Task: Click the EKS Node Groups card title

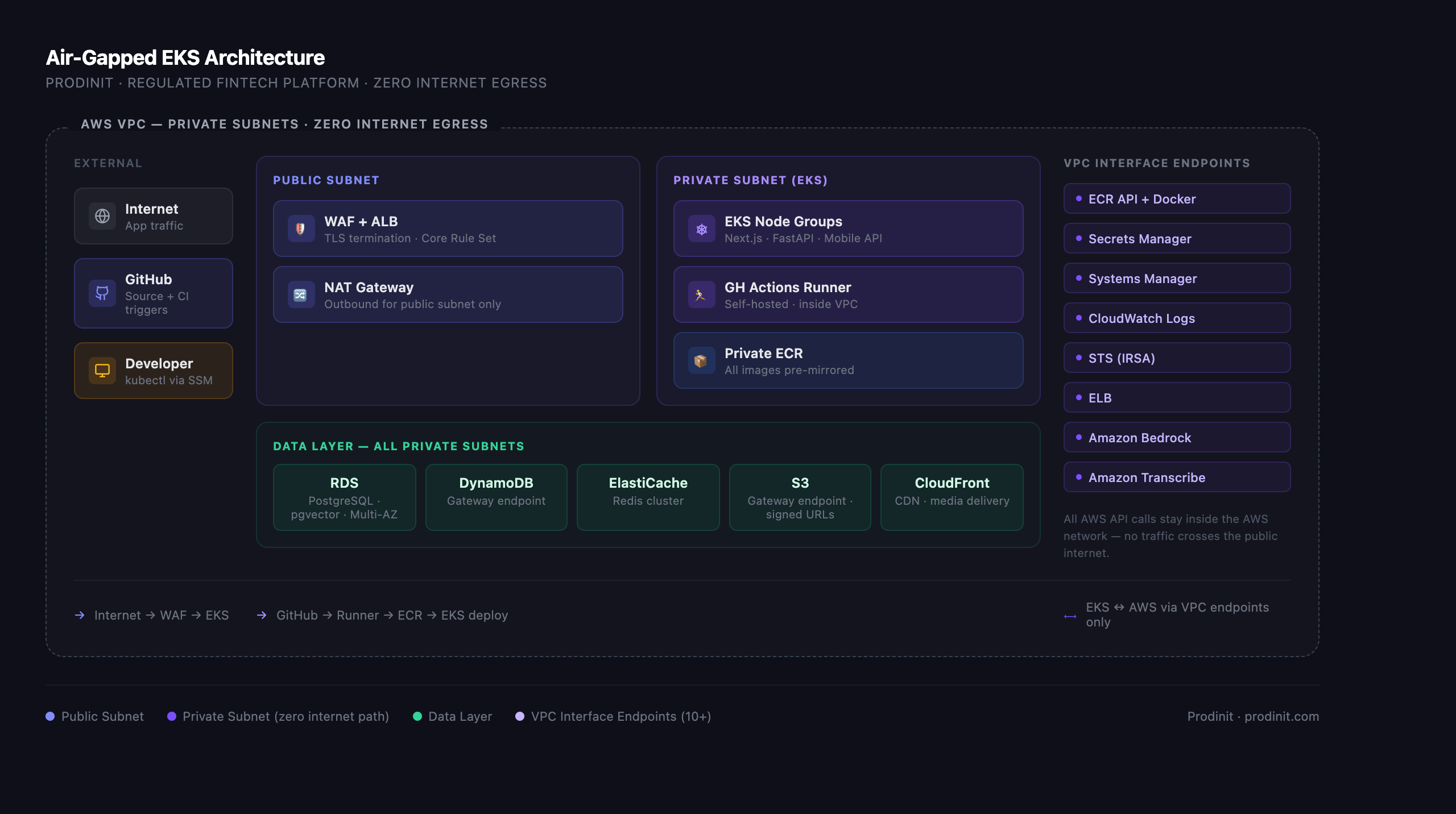Action: (x=783, y=221)
